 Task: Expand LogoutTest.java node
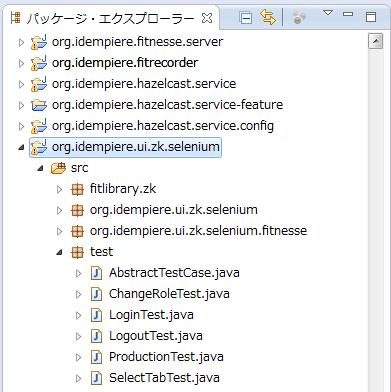pos(79,336)
